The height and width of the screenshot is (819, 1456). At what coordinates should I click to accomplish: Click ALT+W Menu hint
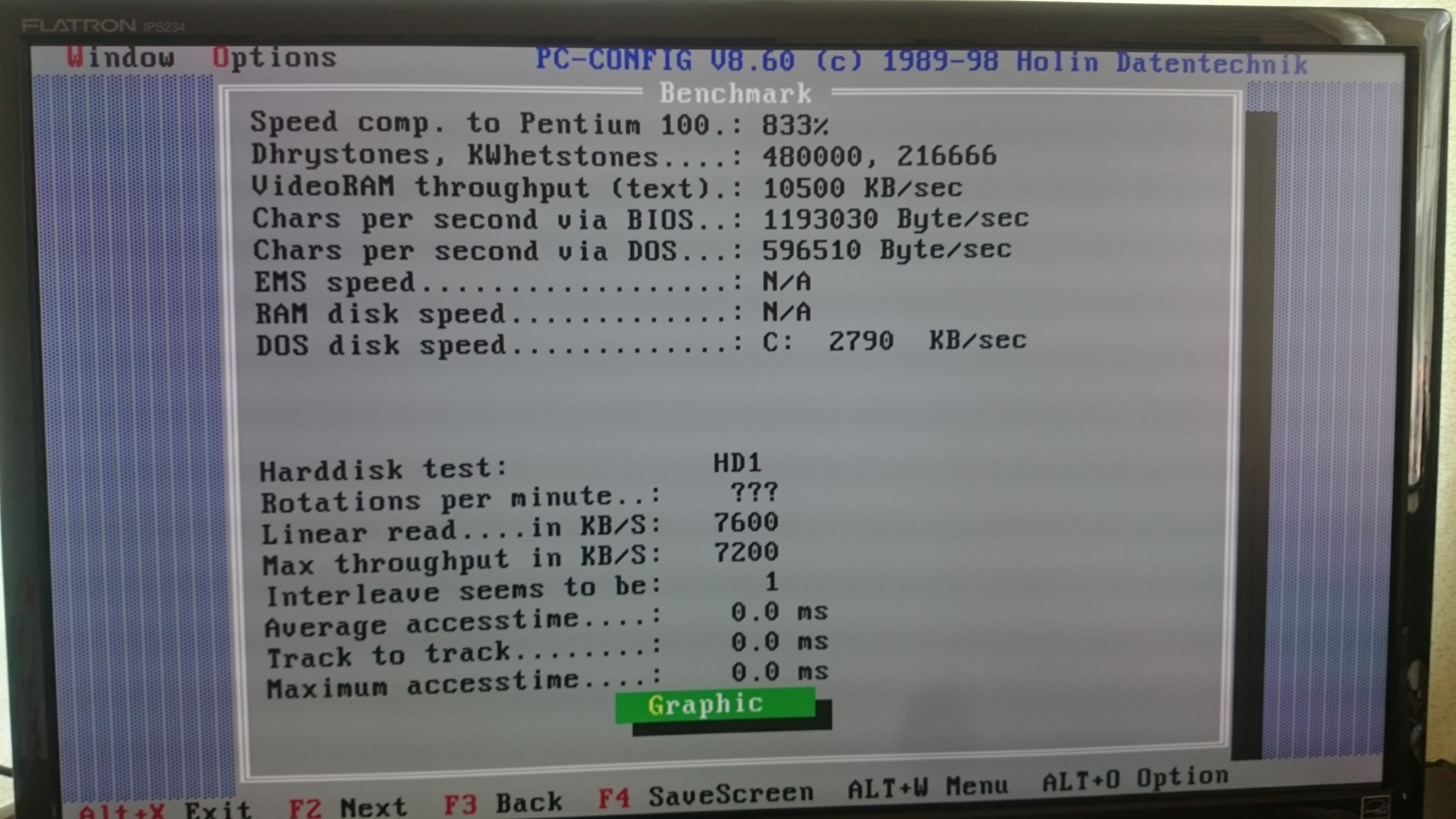(x=927, y=787)
